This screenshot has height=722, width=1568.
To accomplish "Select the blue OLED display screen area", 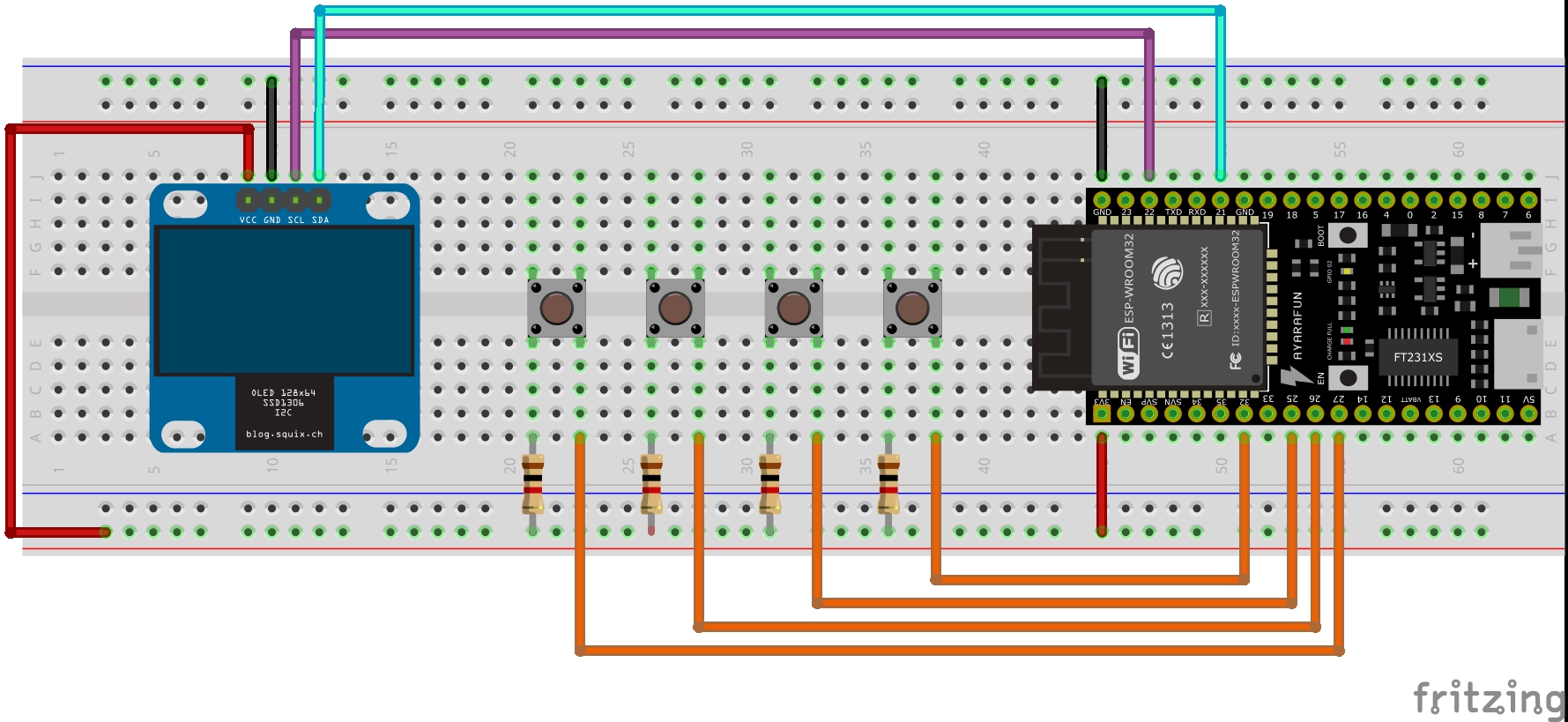I will coord(285,301).
